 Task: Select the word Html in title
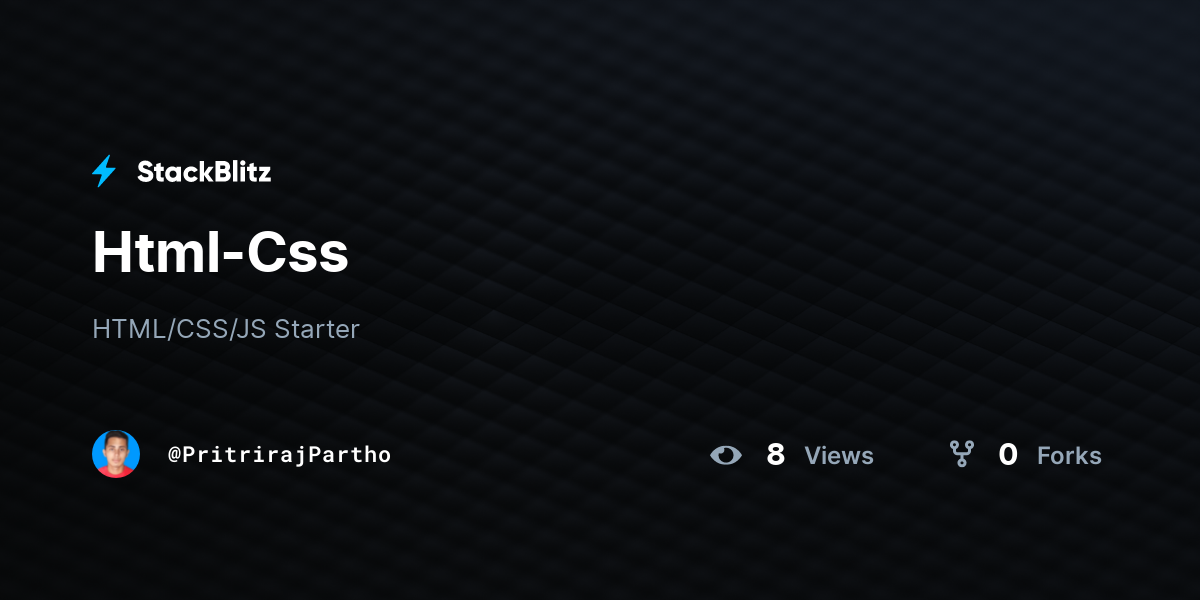pyautogui.click(x=153, y=252)
